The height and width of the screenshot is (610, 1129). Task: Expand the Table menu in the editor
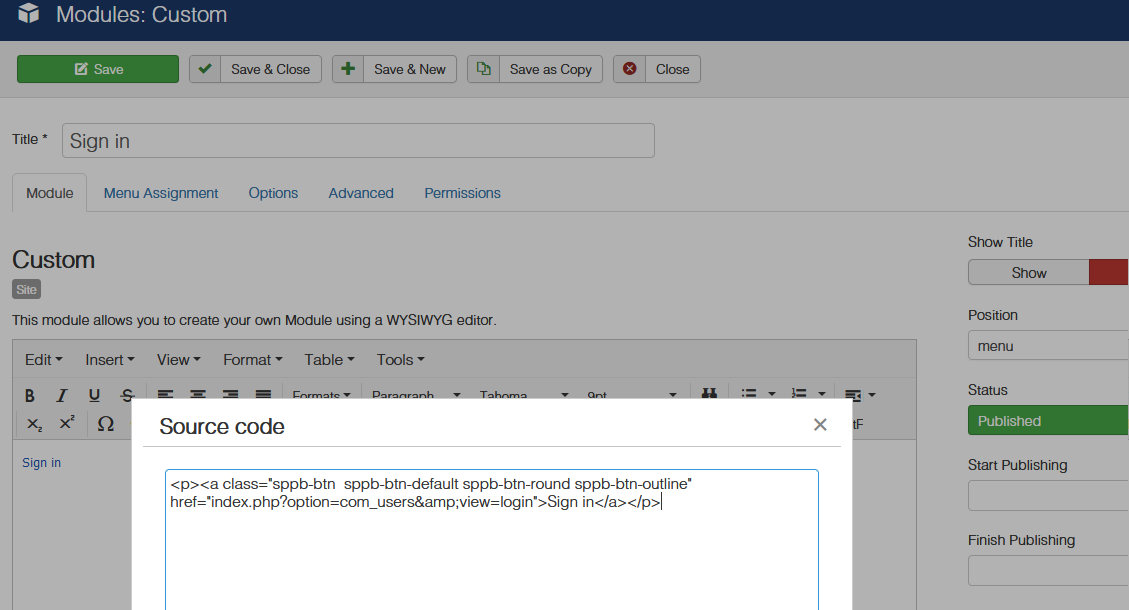click(x=330, y=359)
